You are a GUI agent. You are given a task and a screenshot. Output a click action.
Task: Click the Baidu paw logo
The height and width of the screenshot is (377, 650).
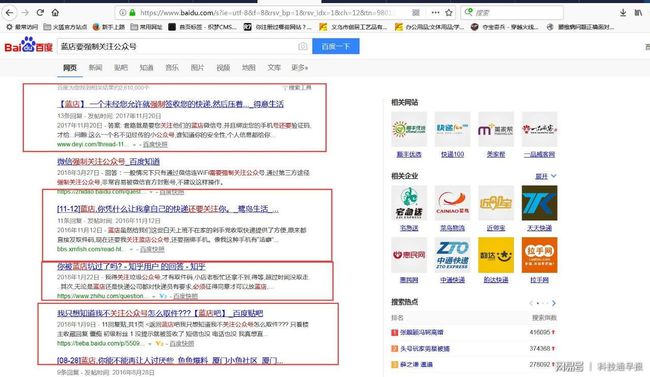(28, 44)
